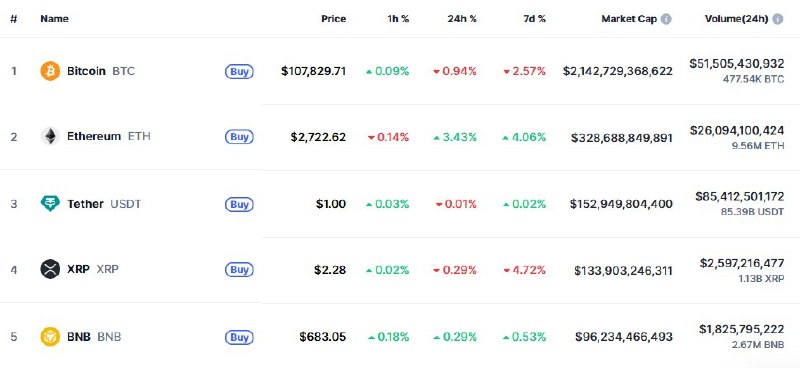Sort by the 7d % column header
Screen dimensions: 800x368
point(533,19)
